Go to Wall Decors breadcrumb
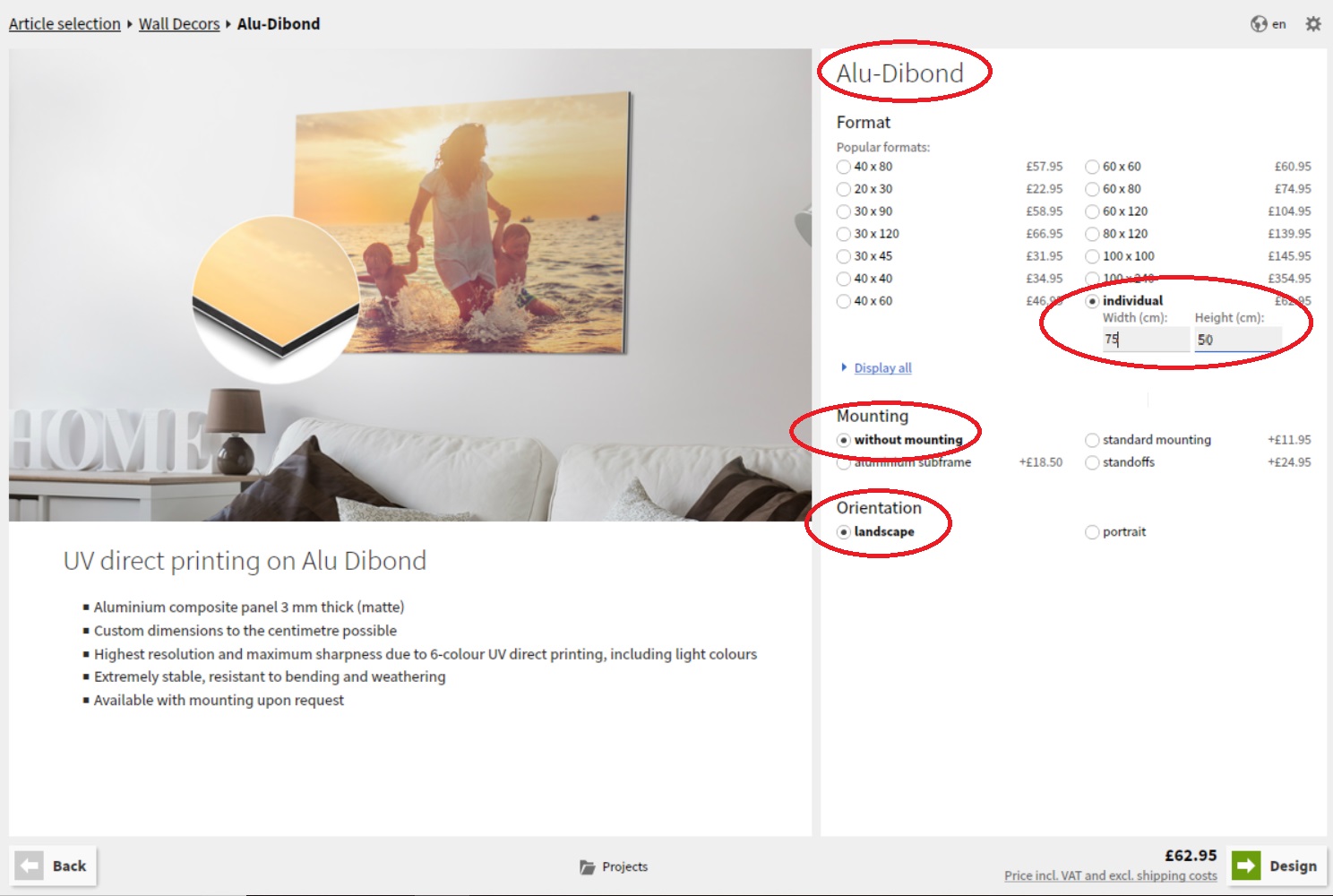Screen dimensions: 1333x896 (179, 24)
